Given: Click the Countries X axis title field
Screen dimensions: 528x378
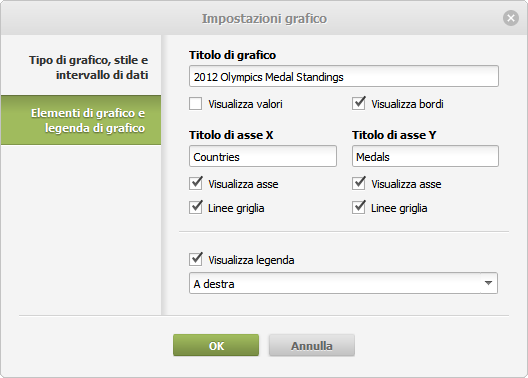Looking at the screenshot, I should [263, 156].
